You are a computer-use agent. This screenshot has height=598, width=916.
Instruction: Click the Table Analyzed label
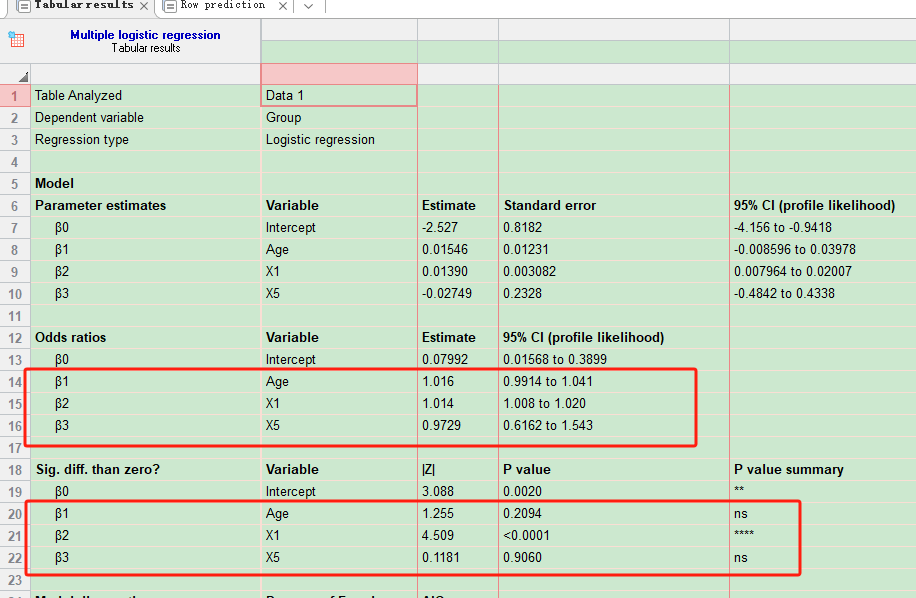78,96
